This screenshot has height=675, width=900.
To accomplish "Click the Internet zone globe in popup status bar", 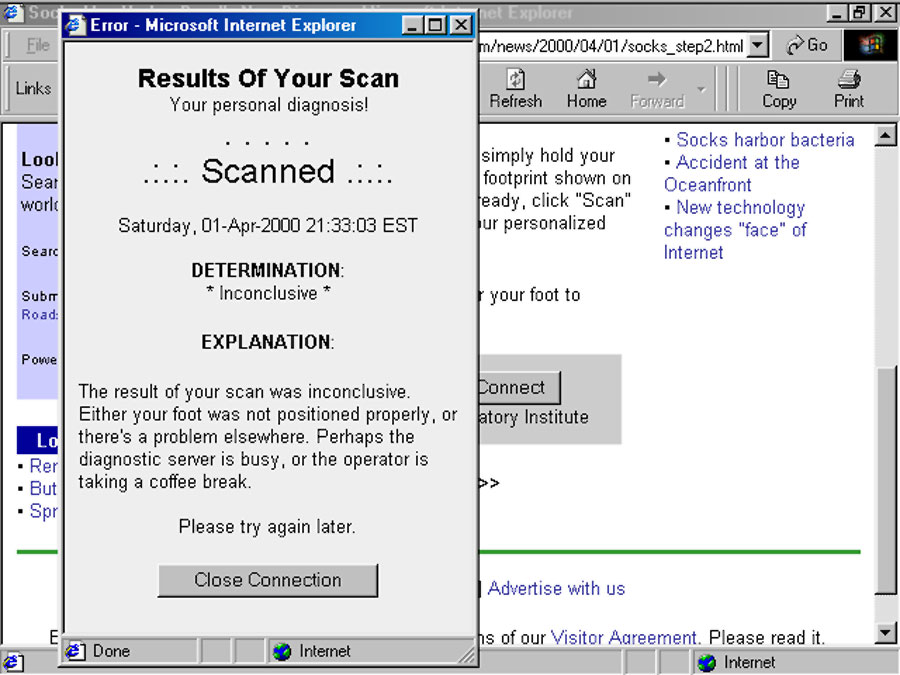I will [x=282, y=651].
